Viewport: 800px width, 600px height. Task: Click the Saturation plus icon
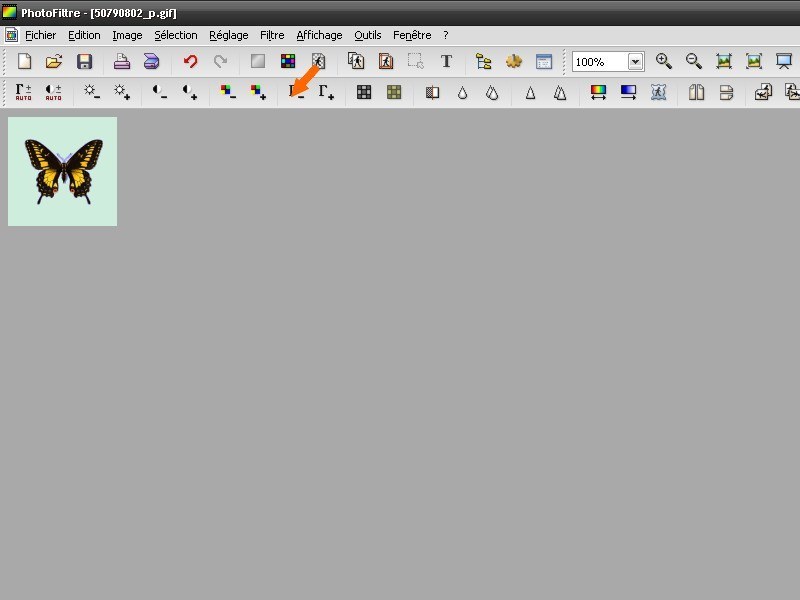coord(258,92)
